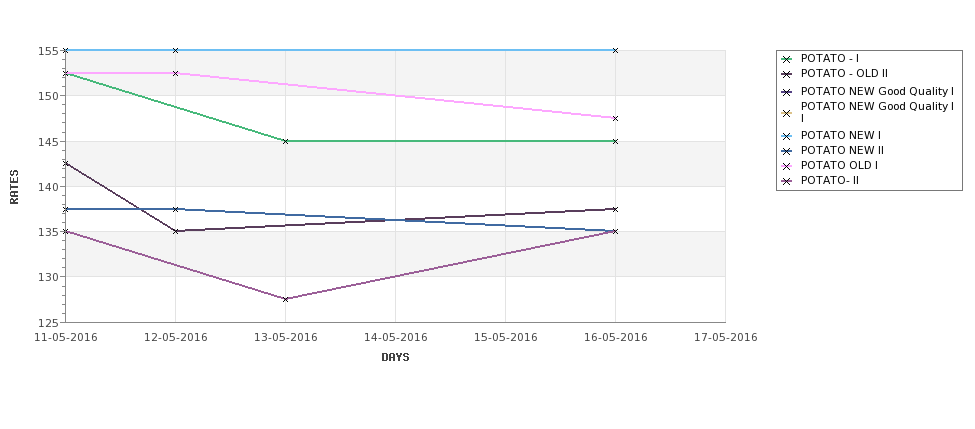975x429 pixels.
Task: Select the dark line 135 point on 12-05-2016
Action: (175, 231)
